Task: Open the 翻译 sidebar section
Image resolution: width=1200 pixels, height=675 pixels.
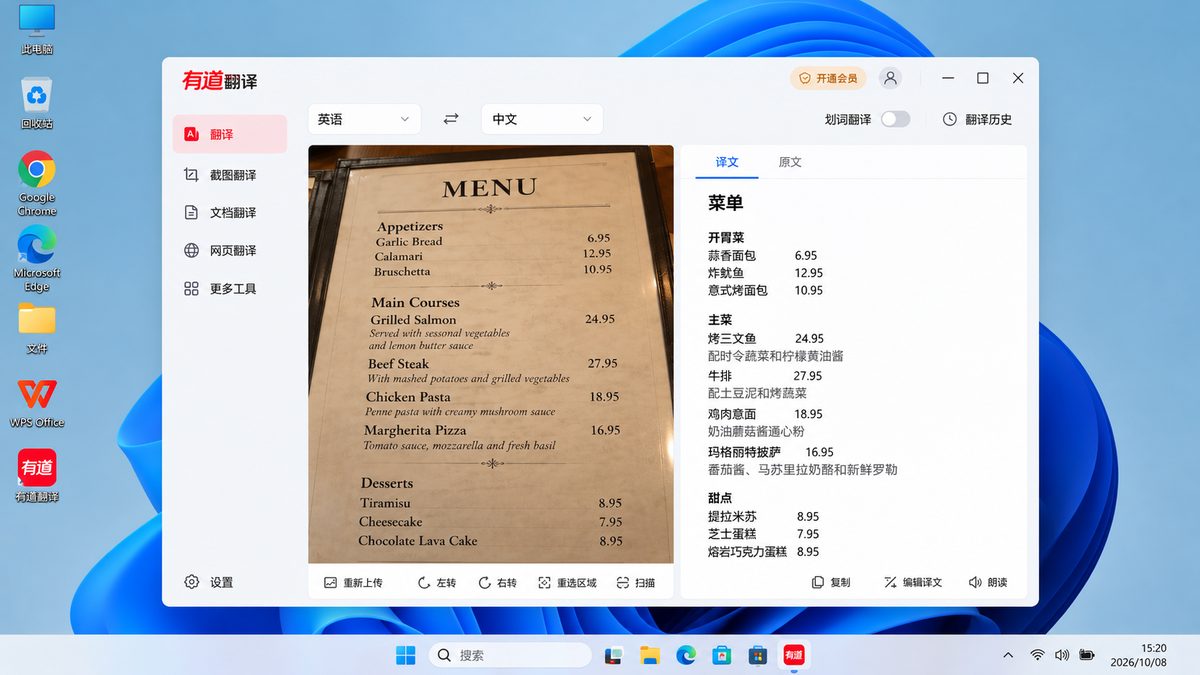Action: click(x=229, y=134)
